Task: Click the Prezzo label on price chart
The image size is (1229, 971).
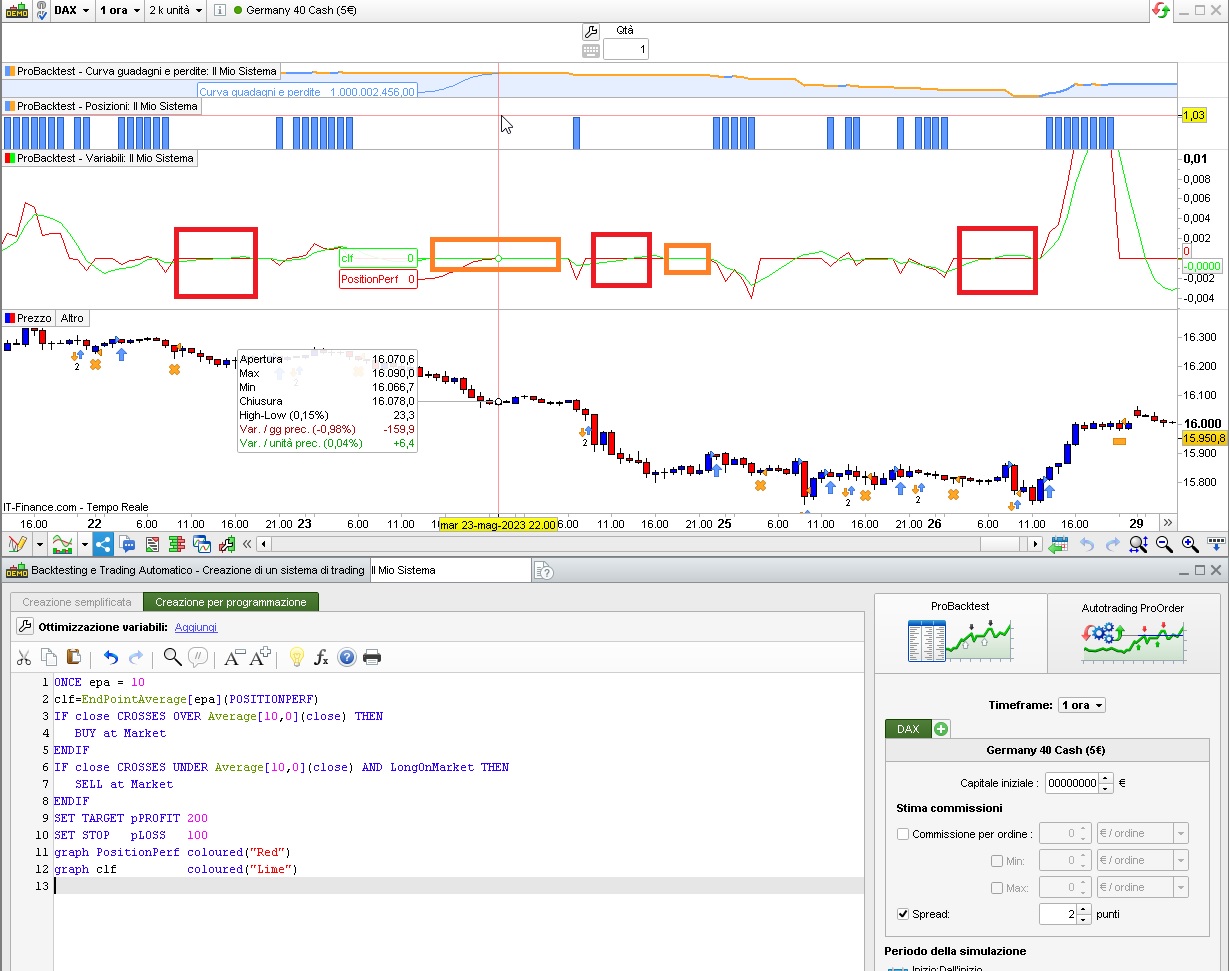Action: (28, 318)
